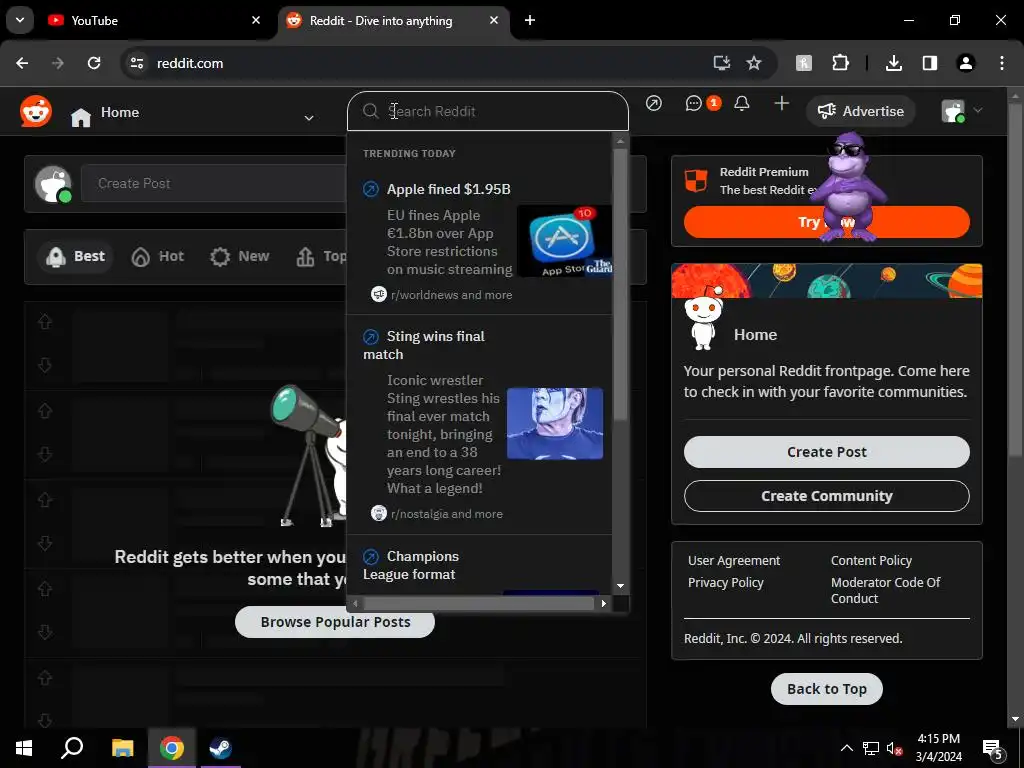
Task: Select the Hot sort tab
Action: tap(158, 256)
